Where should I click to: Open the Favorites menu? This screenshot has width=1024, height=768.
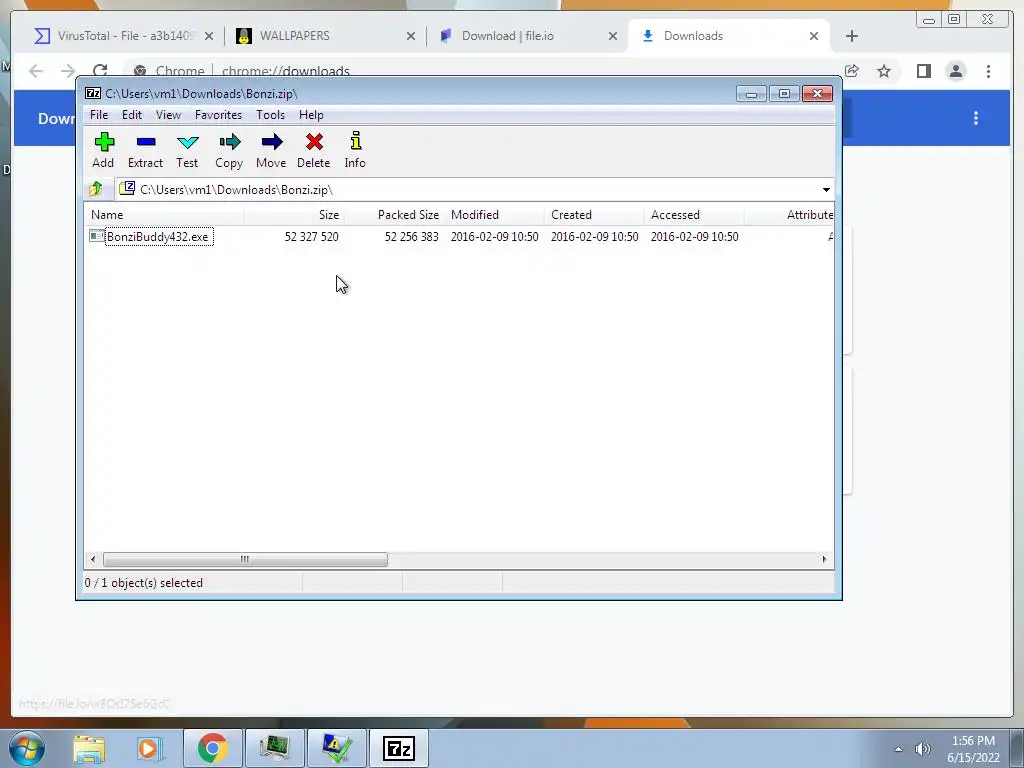219,115
